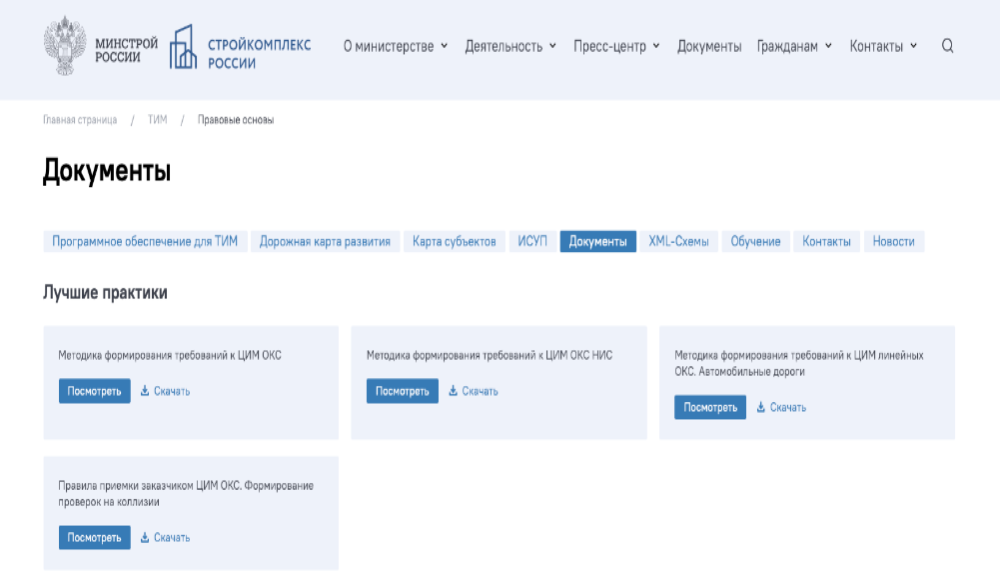Click download icon next to first Скачать link
The height and width of the screenshot is (584, 1000).
pyautogui.click(x=143, y=392)
